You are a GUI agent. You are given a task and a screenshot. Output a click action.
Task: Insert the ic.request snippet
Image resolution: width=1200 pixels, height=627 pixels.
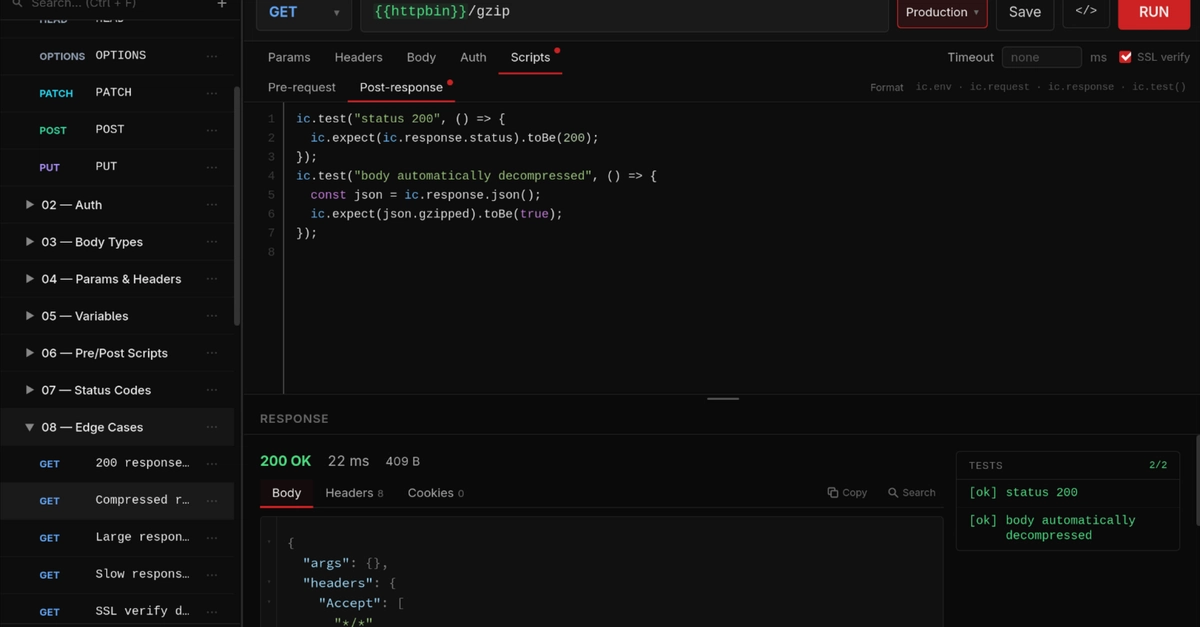(x=997, y=87)
